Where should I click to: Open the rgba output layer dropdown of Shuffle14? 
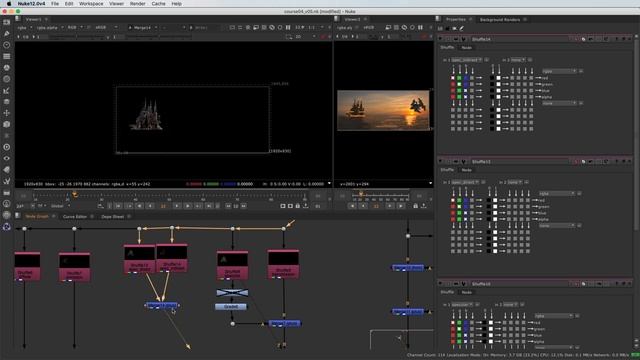[x=559, y=71]
